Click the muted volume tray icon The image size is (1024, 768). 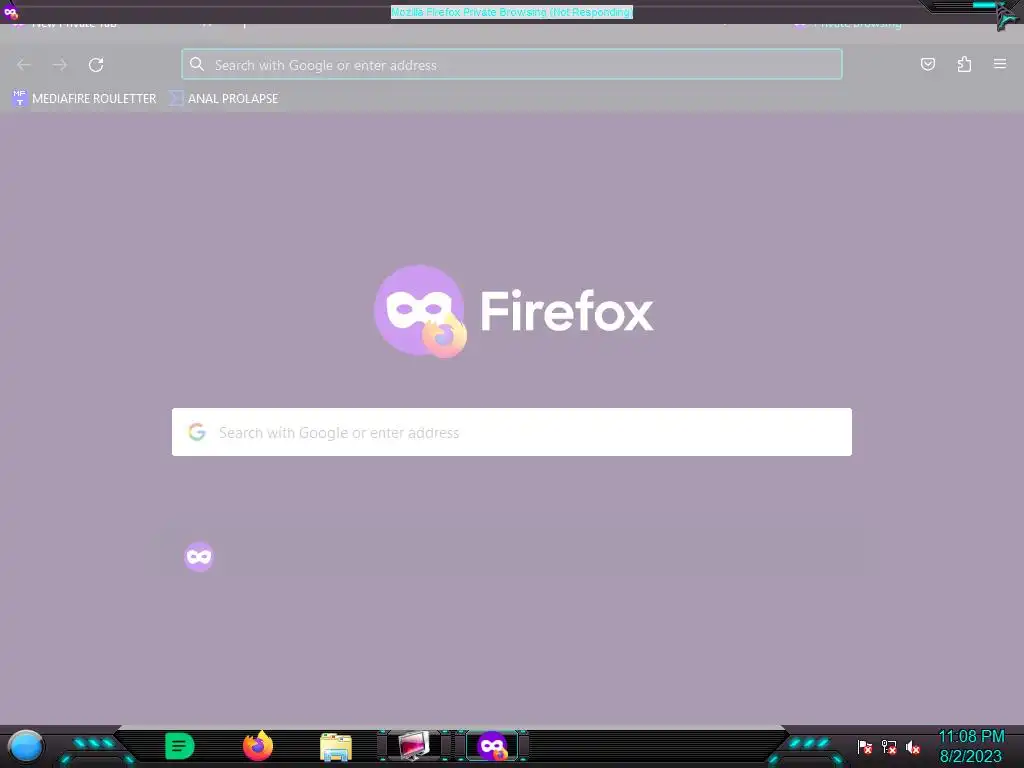(x=913, y=747)
